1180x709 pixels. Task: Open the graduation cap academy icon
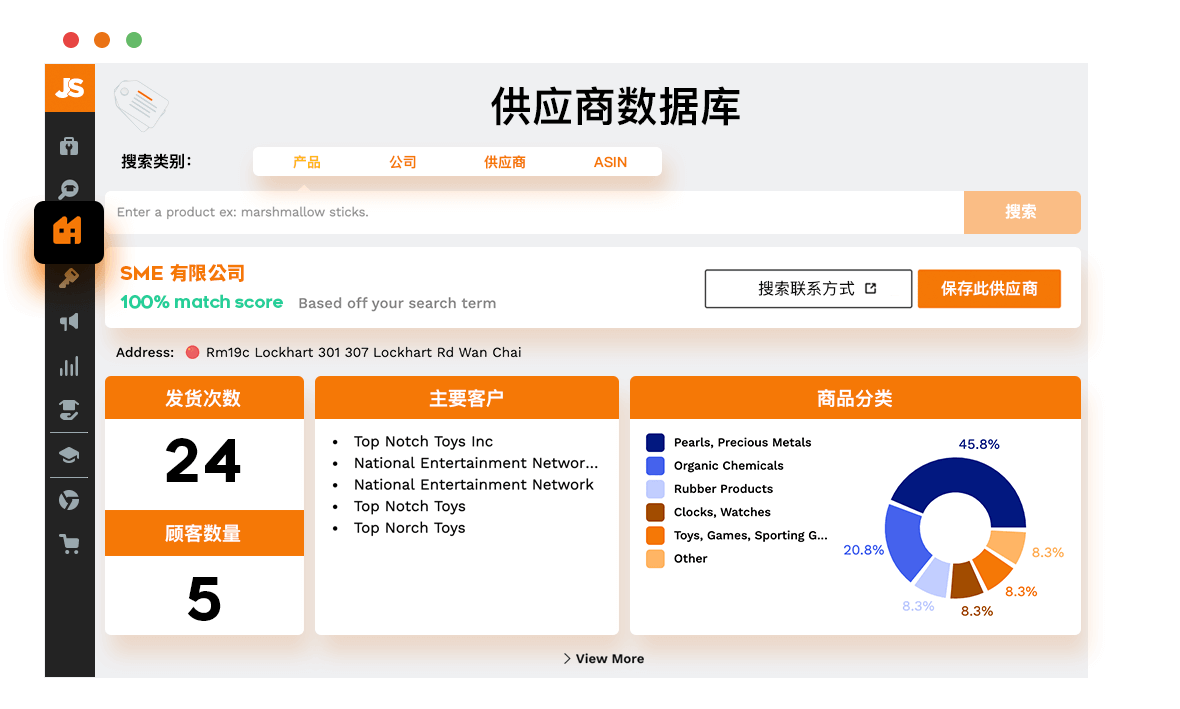coord(69,455)
